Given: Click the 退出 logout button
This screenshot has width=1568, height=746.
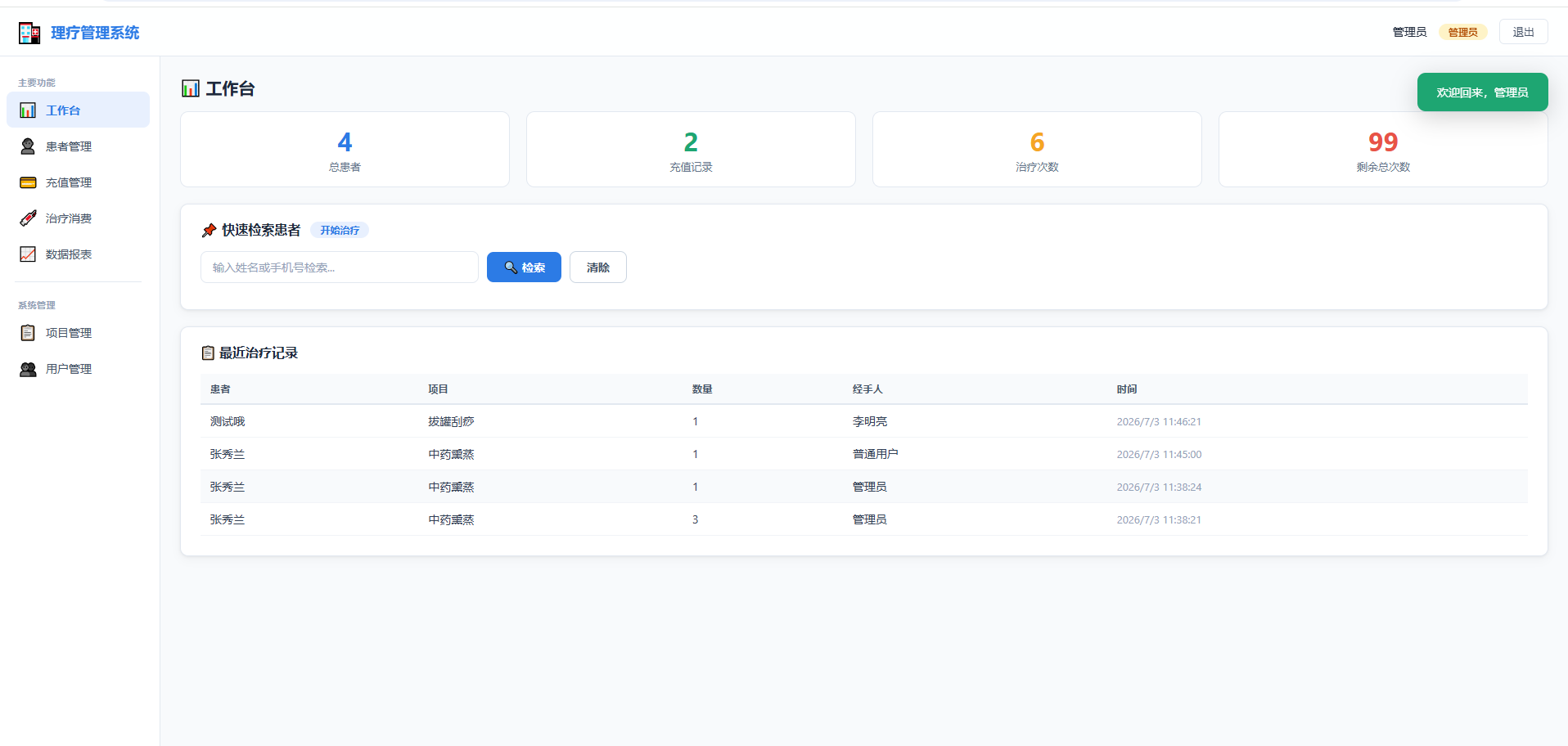Looking at the screenshot, I should (1523, 32).
